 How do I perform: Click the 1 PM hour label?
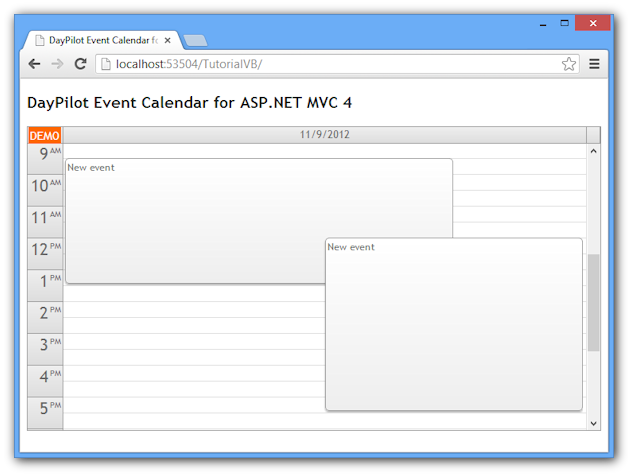45,286
